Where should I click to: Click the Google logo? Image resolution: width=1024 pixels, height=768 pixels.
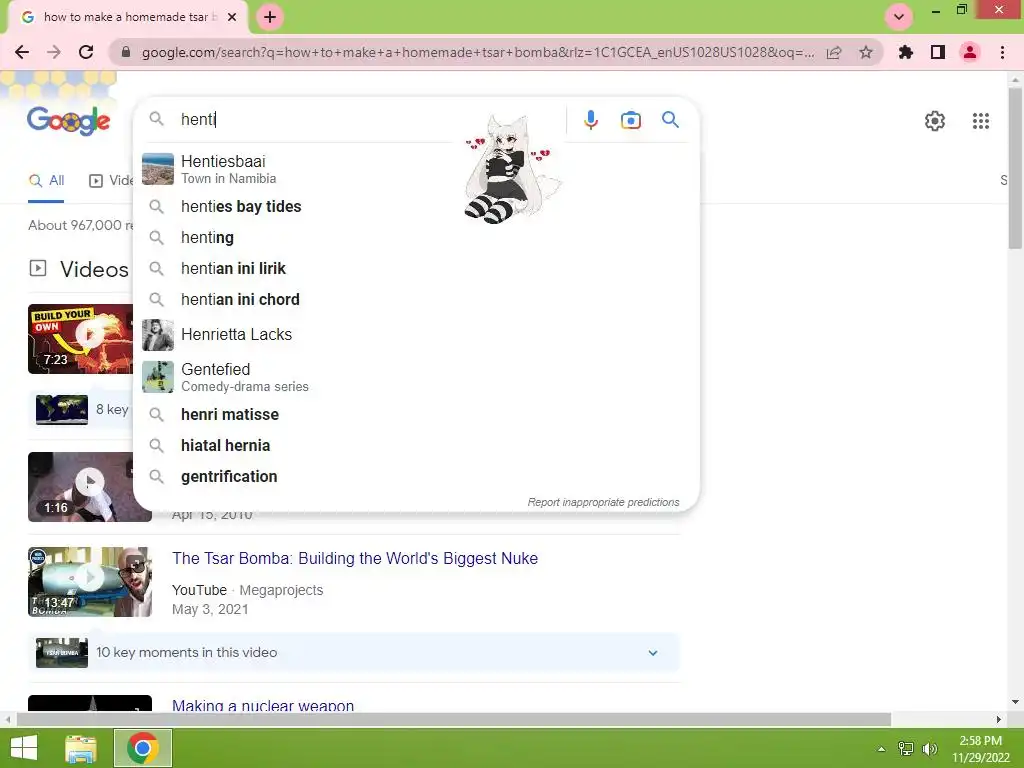69,121
